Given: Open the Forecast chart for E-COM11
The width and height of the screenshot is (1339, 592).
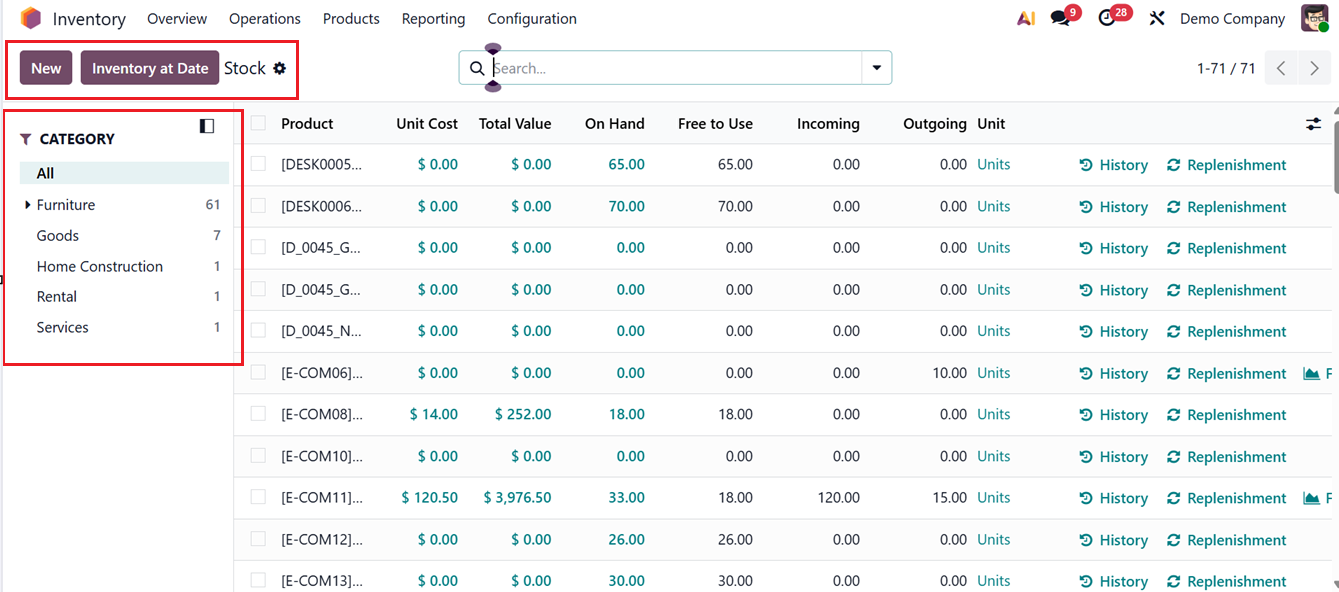Looking at the screenshot, I should pos(1313,497).
